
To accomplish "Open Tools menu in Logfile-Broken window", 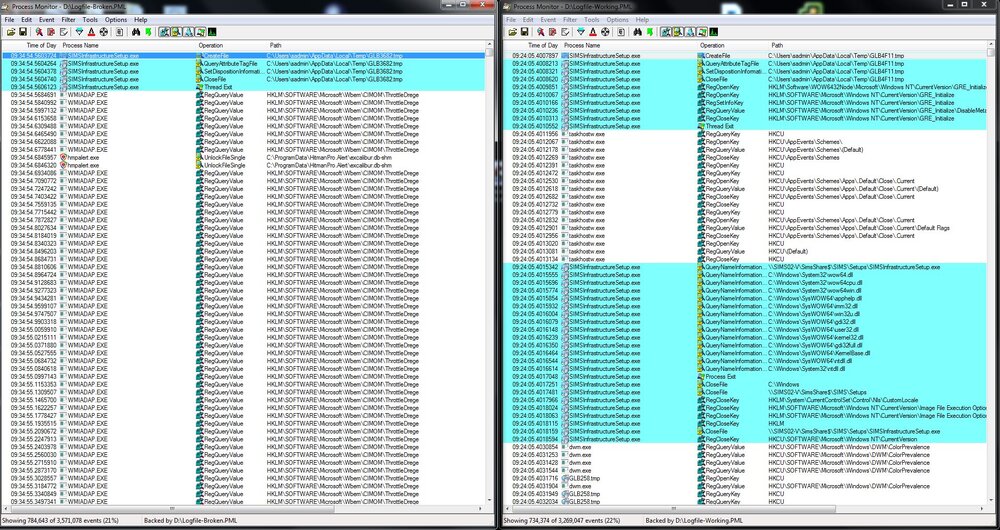I will click(x=90, y=20).
